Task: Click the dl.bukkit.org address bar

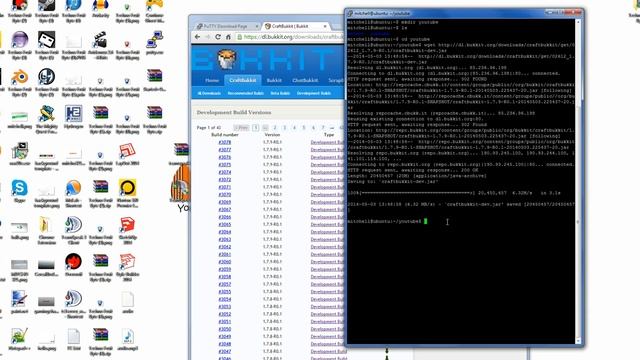Action: 291,37
